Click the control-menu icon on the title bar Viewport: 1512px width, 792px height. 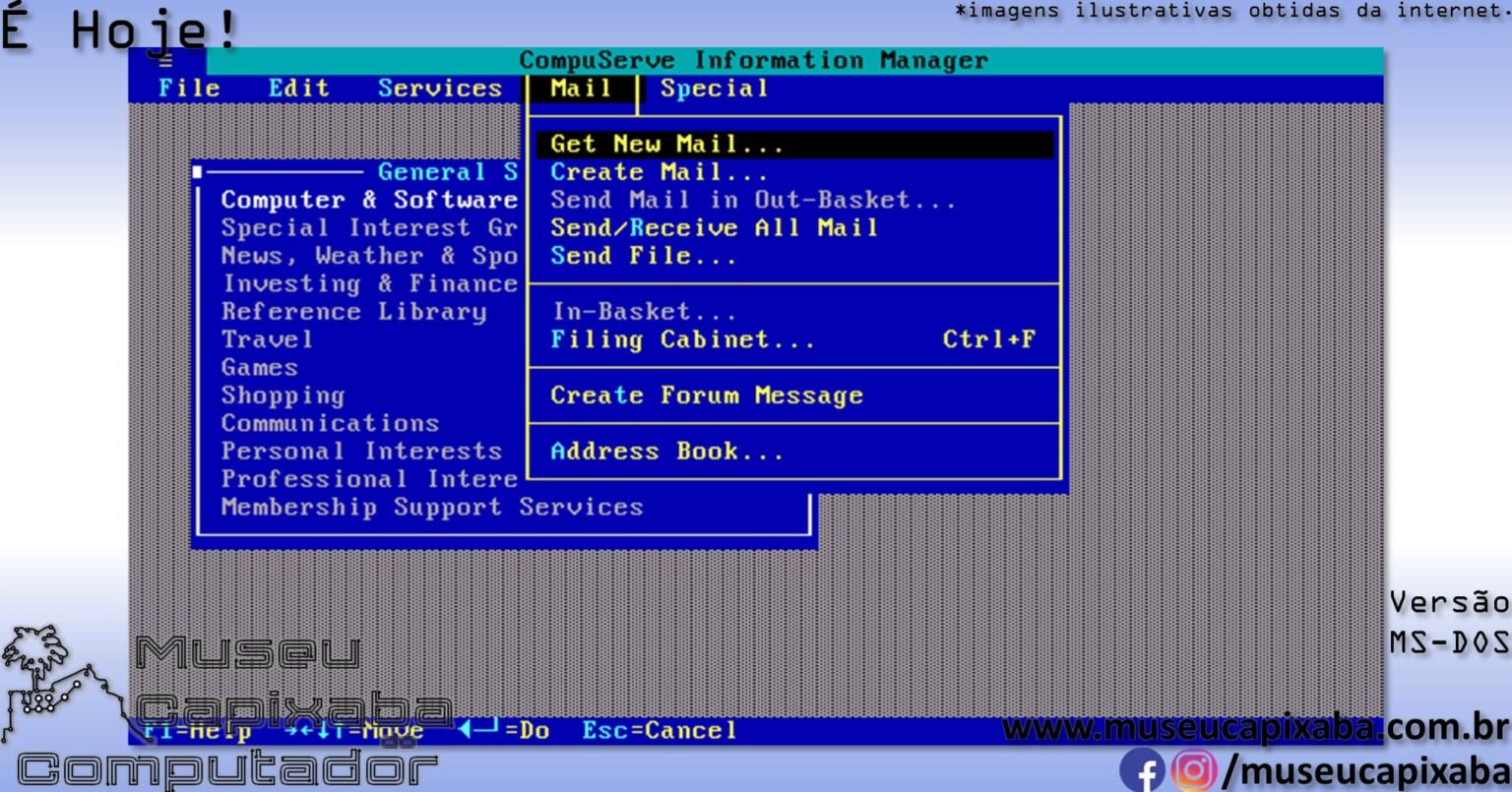[x=167, y=59]
